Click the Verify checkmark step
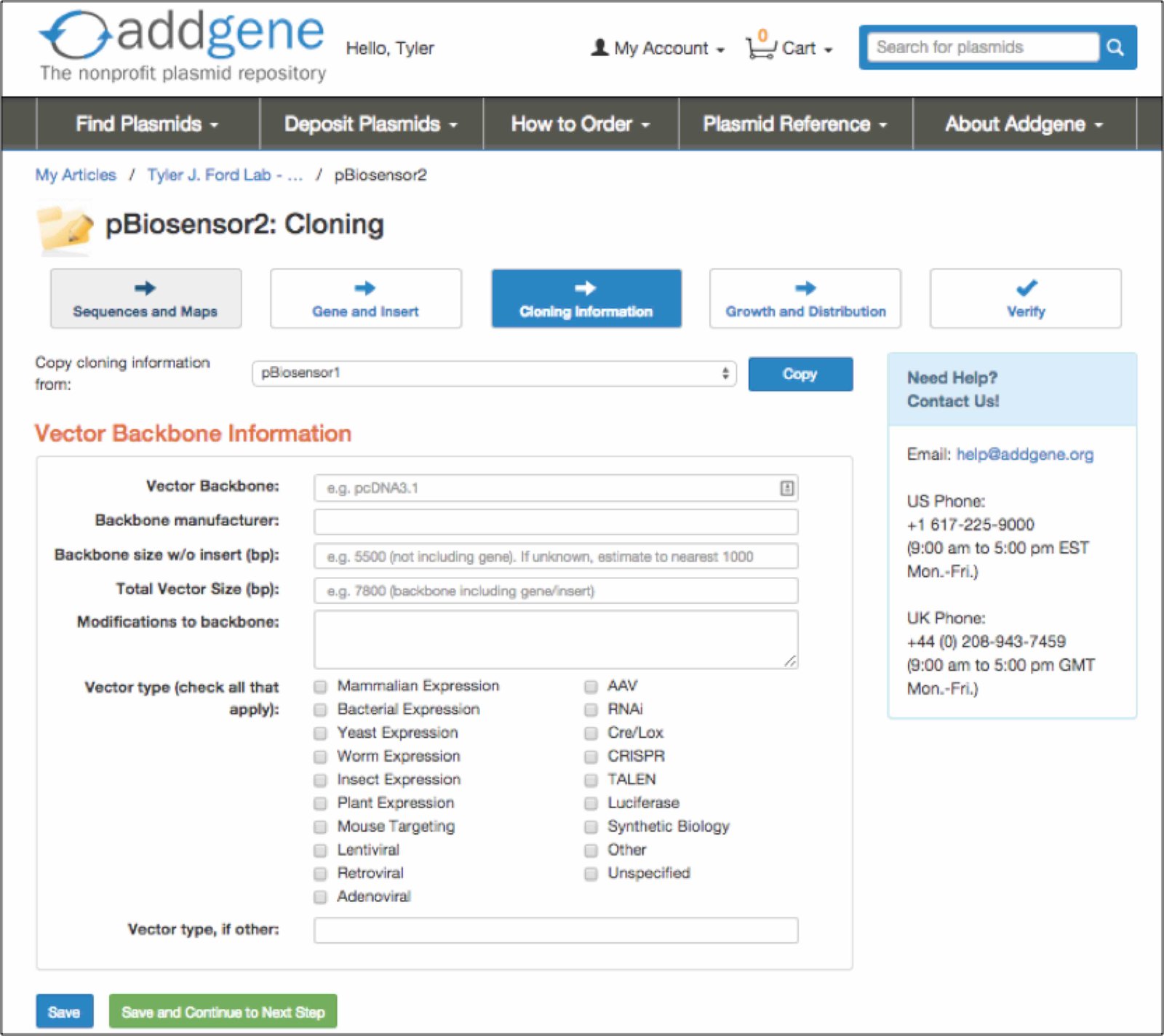Viewport: 1164px width, 1036px height. tap(1025, 298)
